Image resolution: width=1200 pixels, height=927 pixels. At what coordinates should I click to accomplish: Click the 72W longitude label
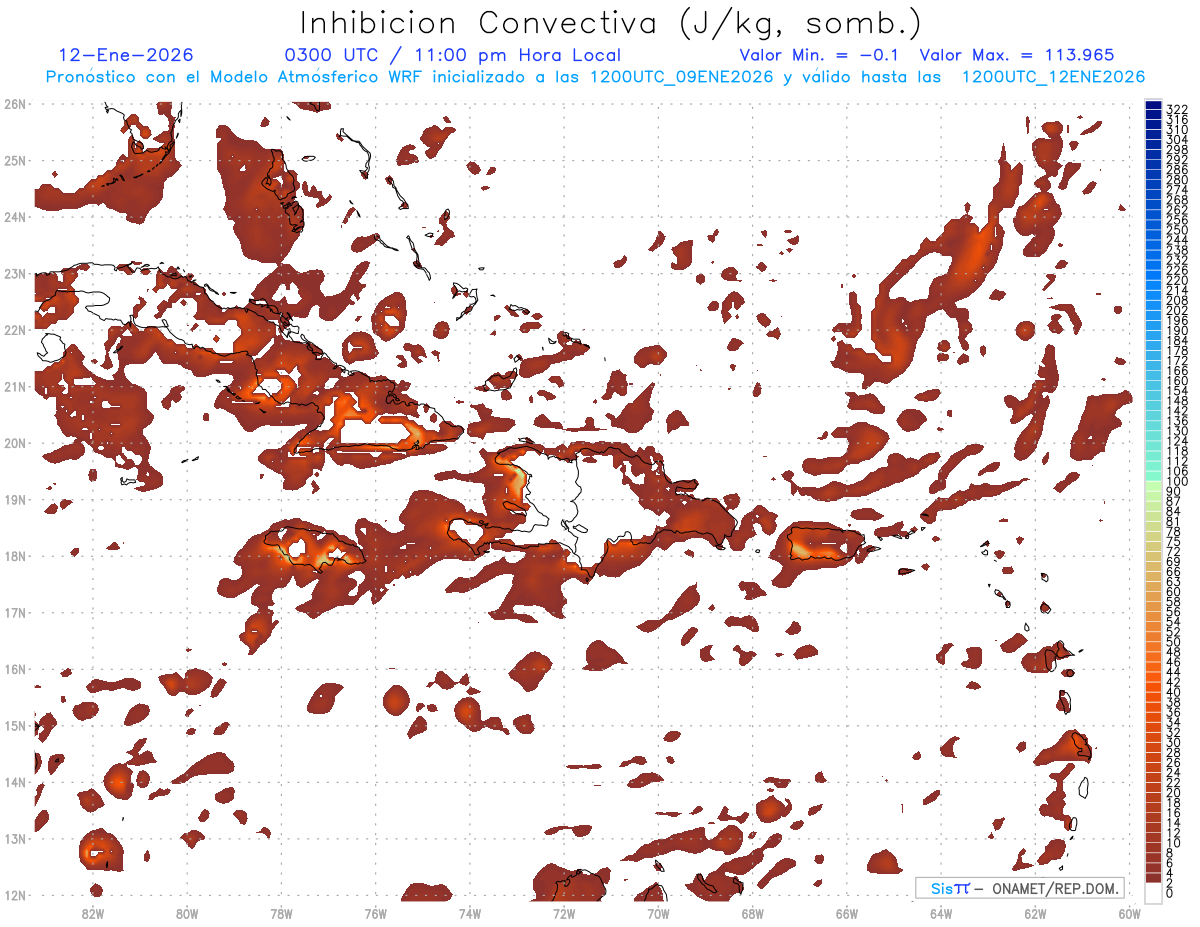tap(564, 913)
